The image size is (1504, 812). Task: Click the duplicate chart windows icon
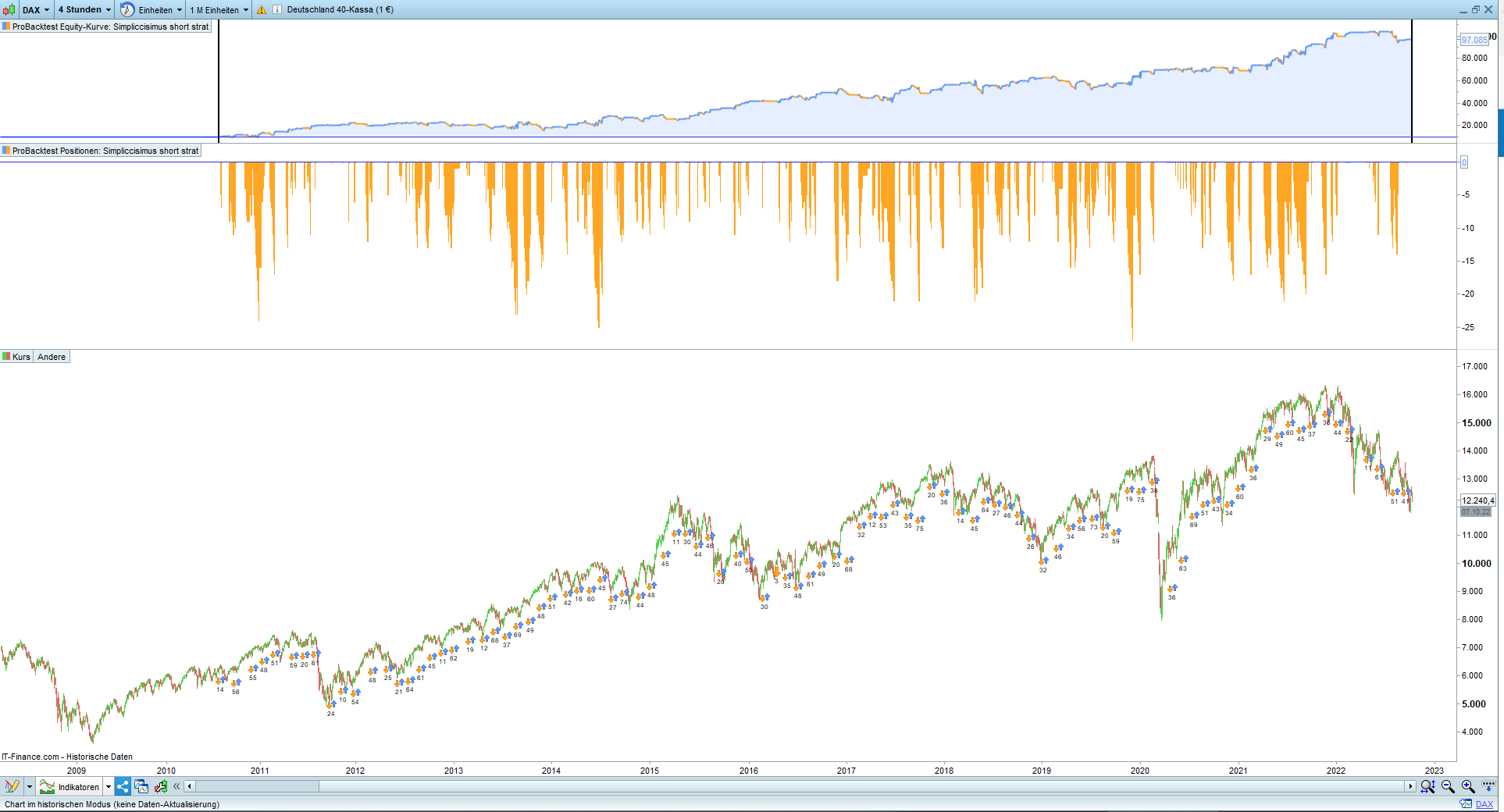point(141,786)
